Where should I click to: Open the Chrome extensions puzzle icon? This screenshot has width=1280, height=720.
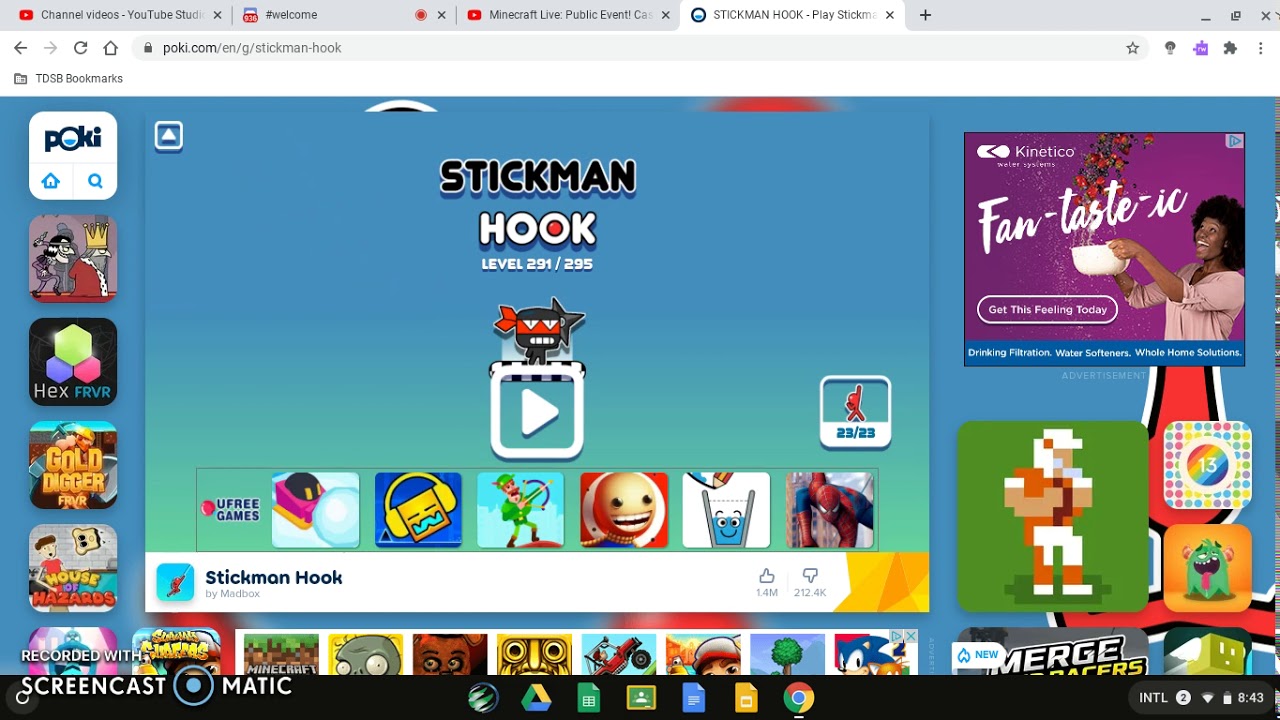(1230, 48)
